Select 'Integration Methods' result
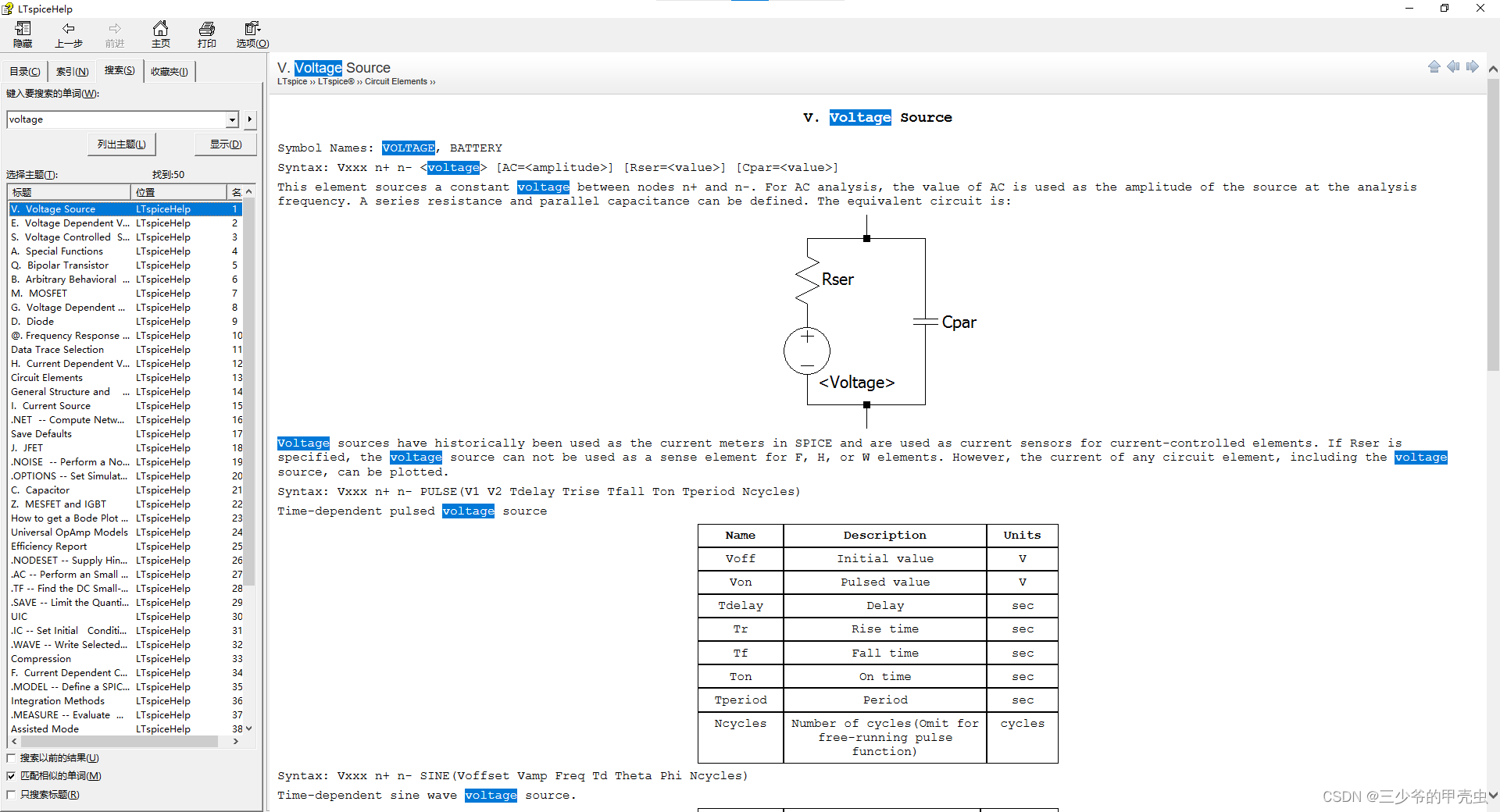The height and width of the screenshot is (812, 1500). point(125,701)
